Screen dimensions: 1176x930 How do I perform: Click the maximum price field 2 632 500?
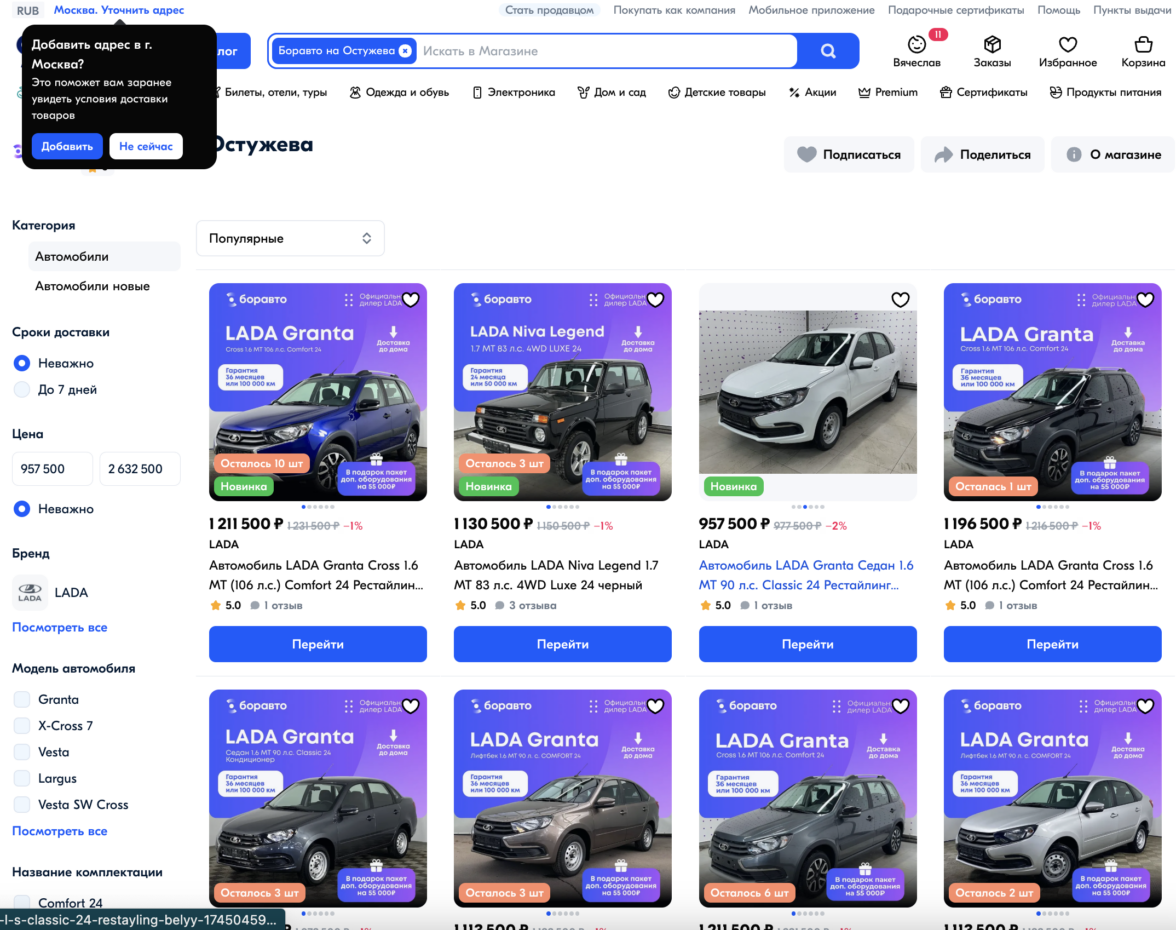tap(140, 469)
